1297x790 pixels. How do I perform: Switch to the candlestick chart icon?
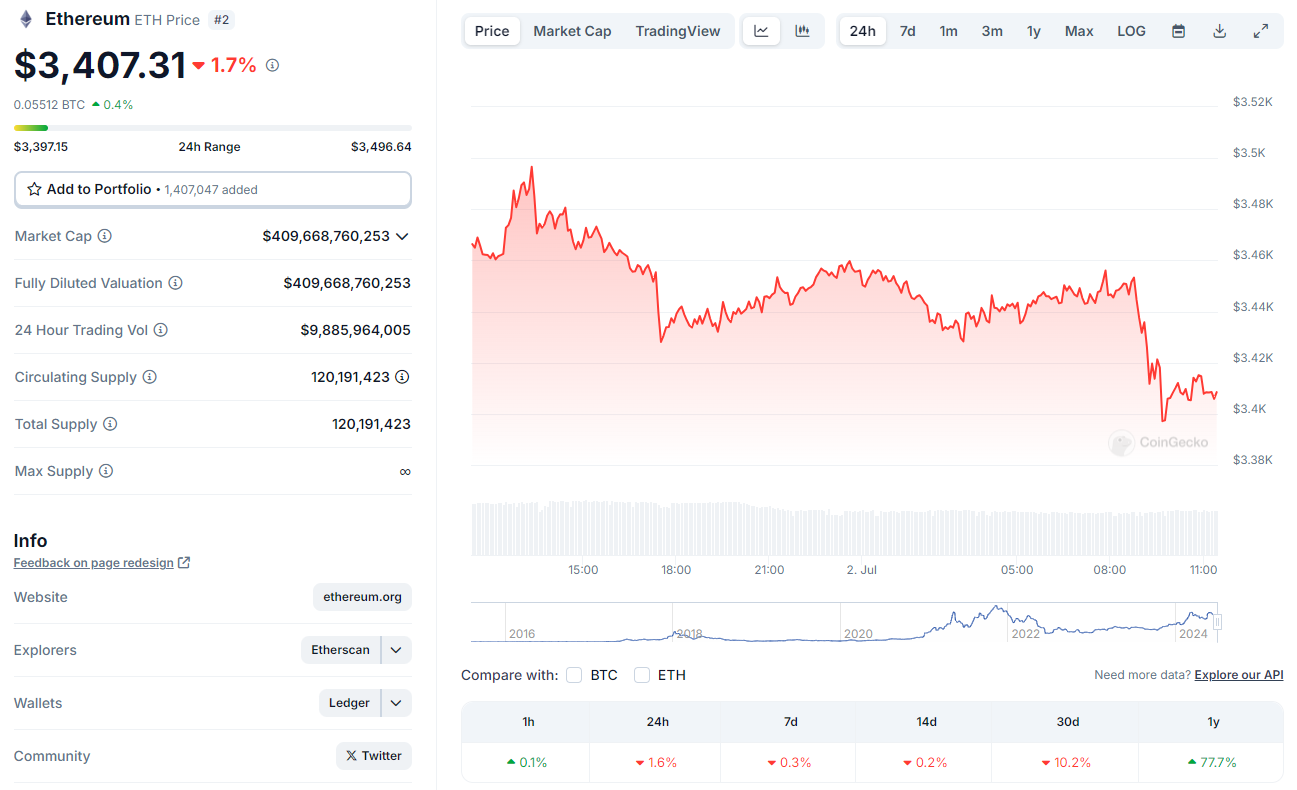(802, 31)
